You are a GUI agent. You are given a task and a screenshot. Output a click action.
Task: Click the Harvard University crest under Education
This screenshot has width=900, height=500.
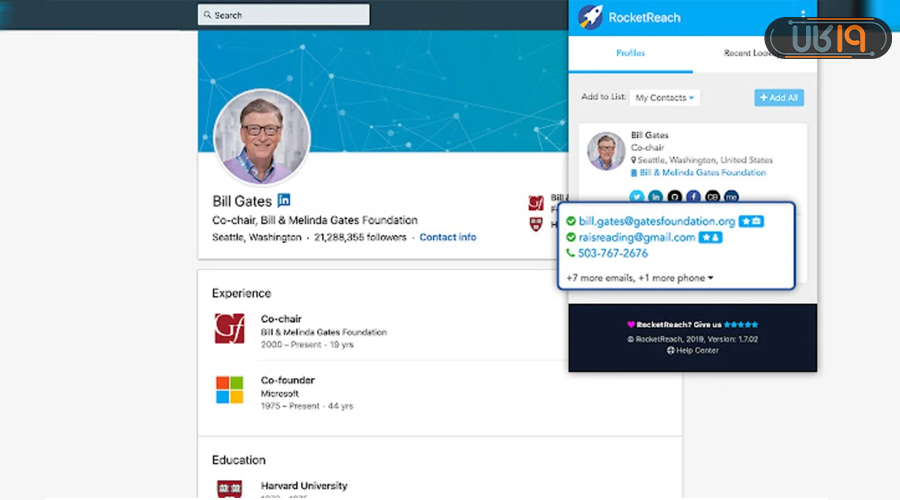point(229,488)
